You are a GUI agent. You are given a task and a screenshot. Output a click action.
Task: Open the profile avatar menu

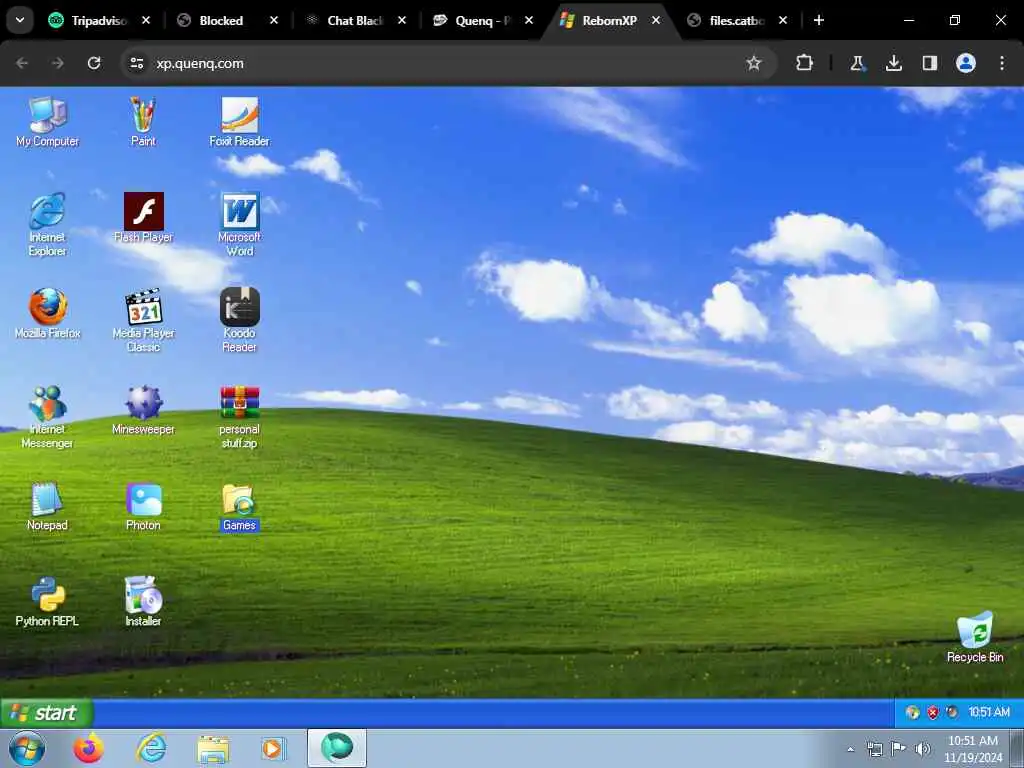(x=966, y=63)
